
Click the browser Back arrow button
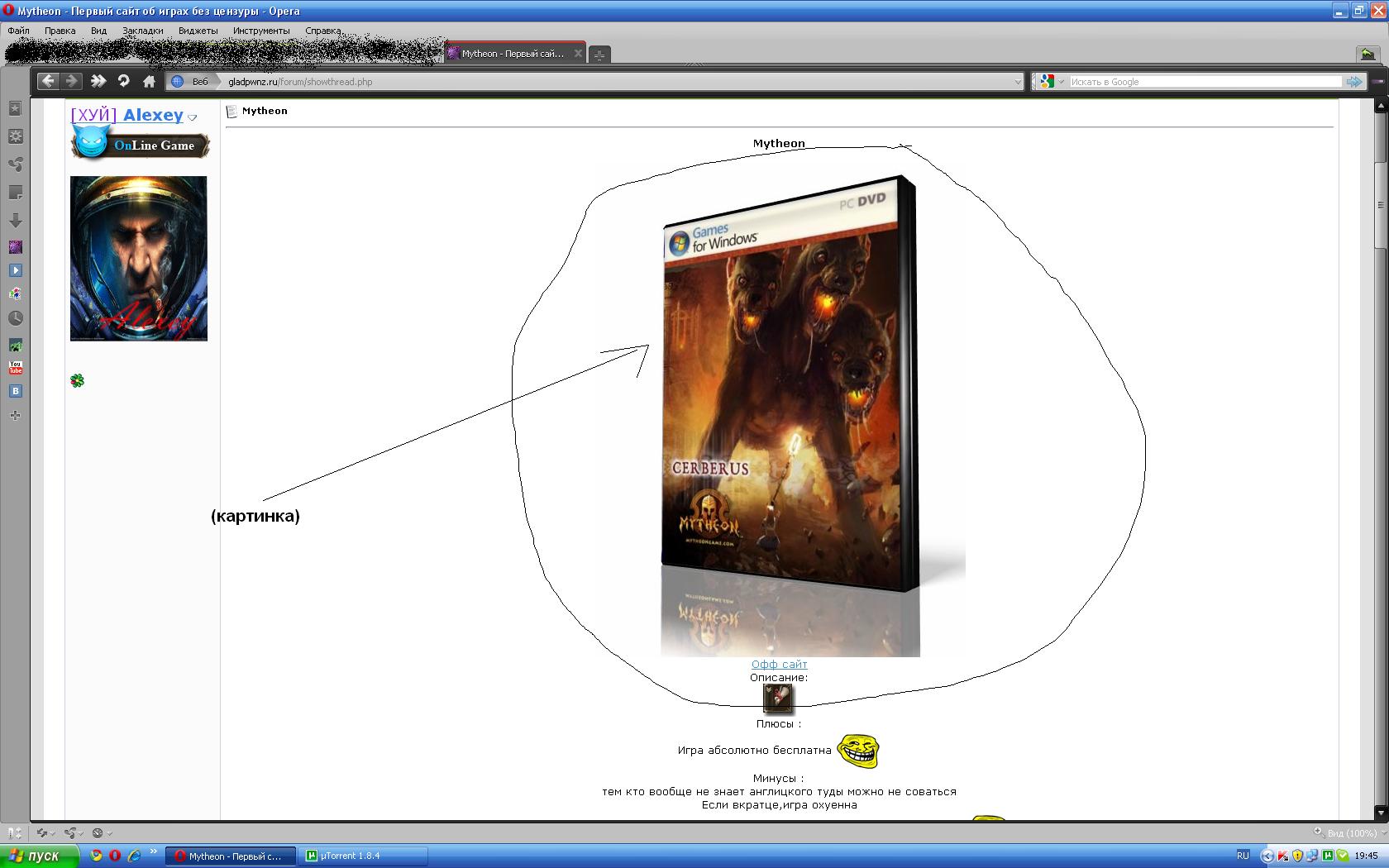(x=48, y=81)
